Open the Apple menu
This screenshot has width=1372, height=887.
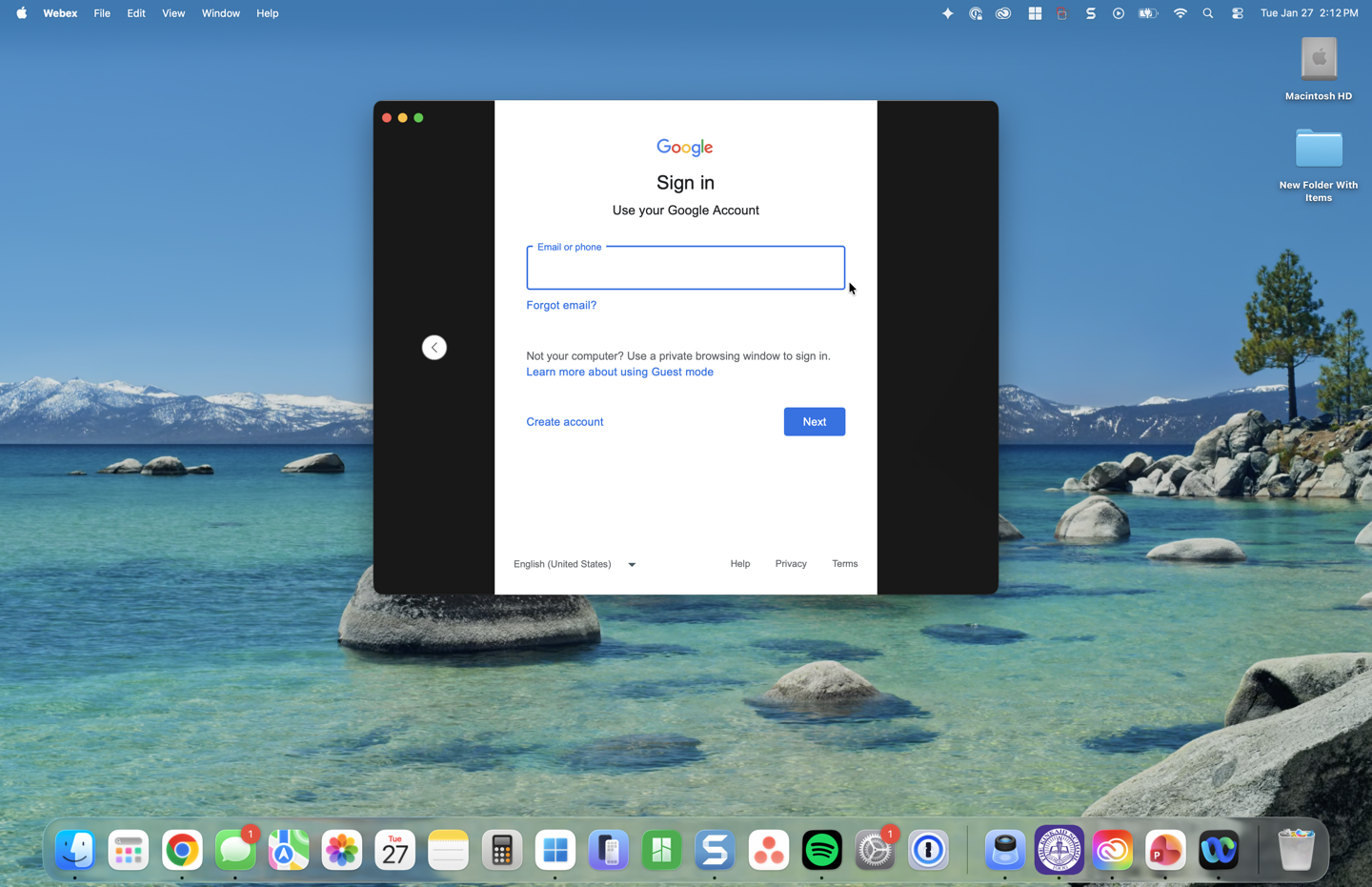point(21,13)
